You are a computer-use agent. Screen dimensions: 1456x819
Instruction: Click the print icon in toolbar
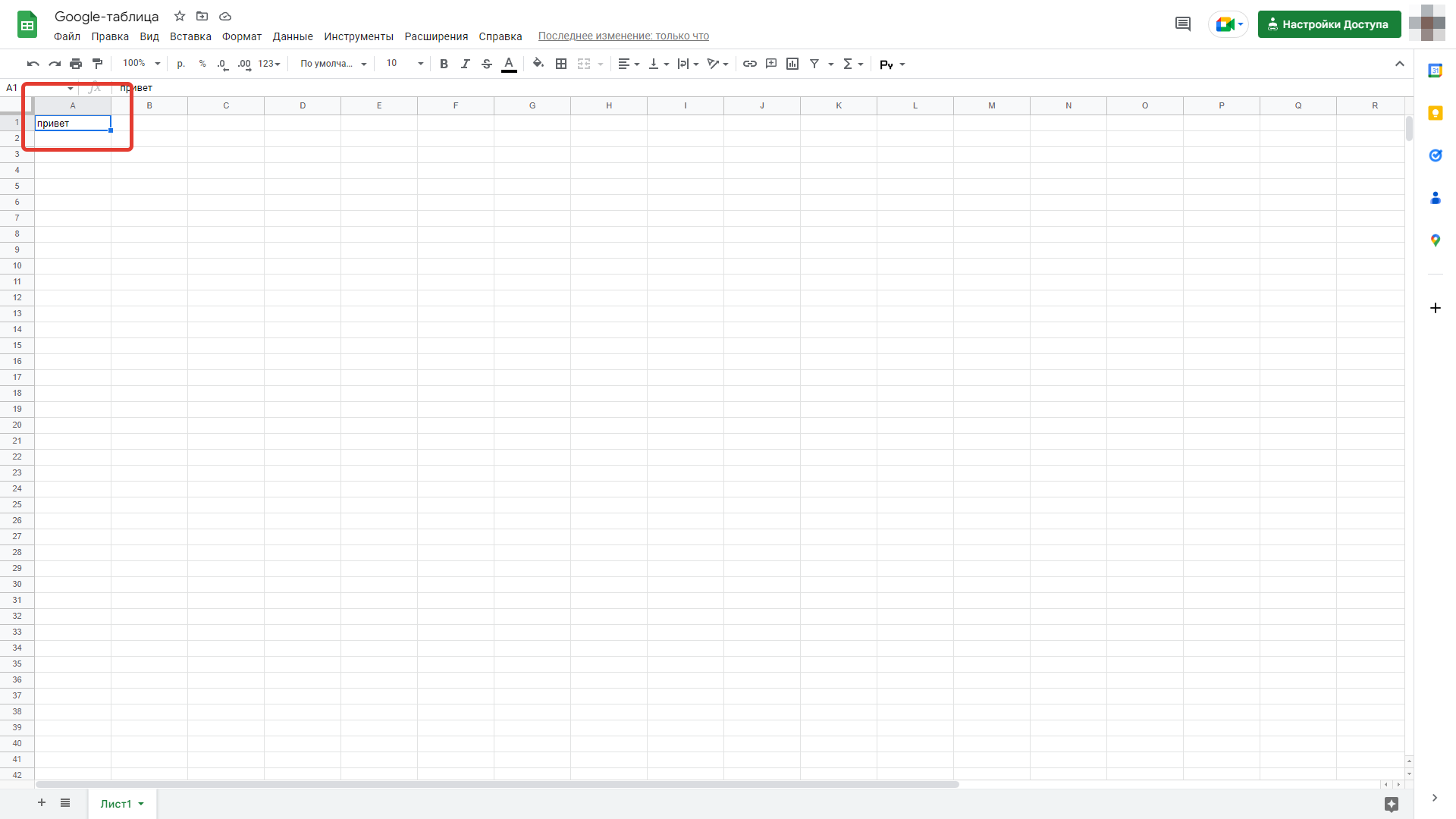(76, 64)
